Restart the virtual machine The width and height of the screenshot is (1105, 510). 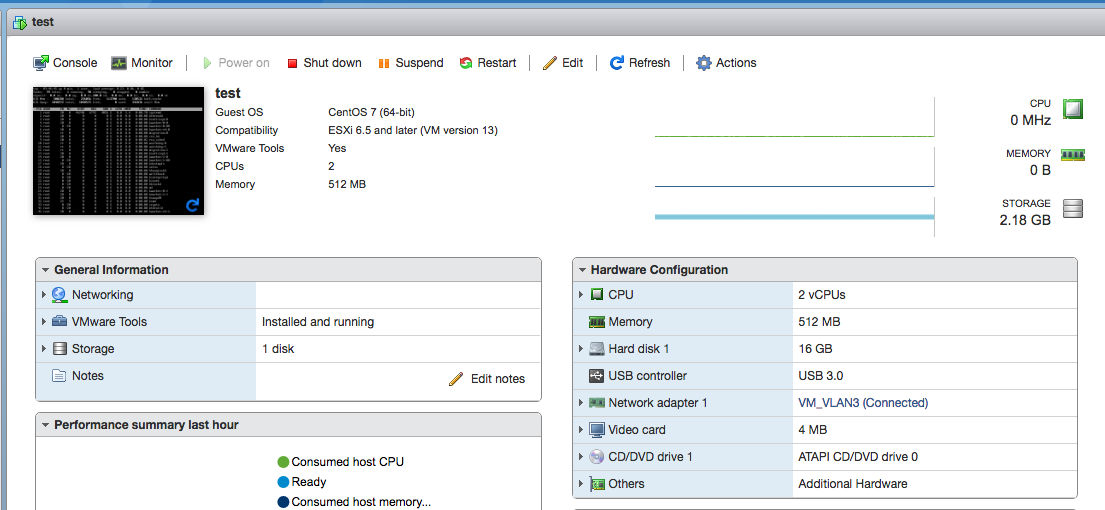[488, 63]
